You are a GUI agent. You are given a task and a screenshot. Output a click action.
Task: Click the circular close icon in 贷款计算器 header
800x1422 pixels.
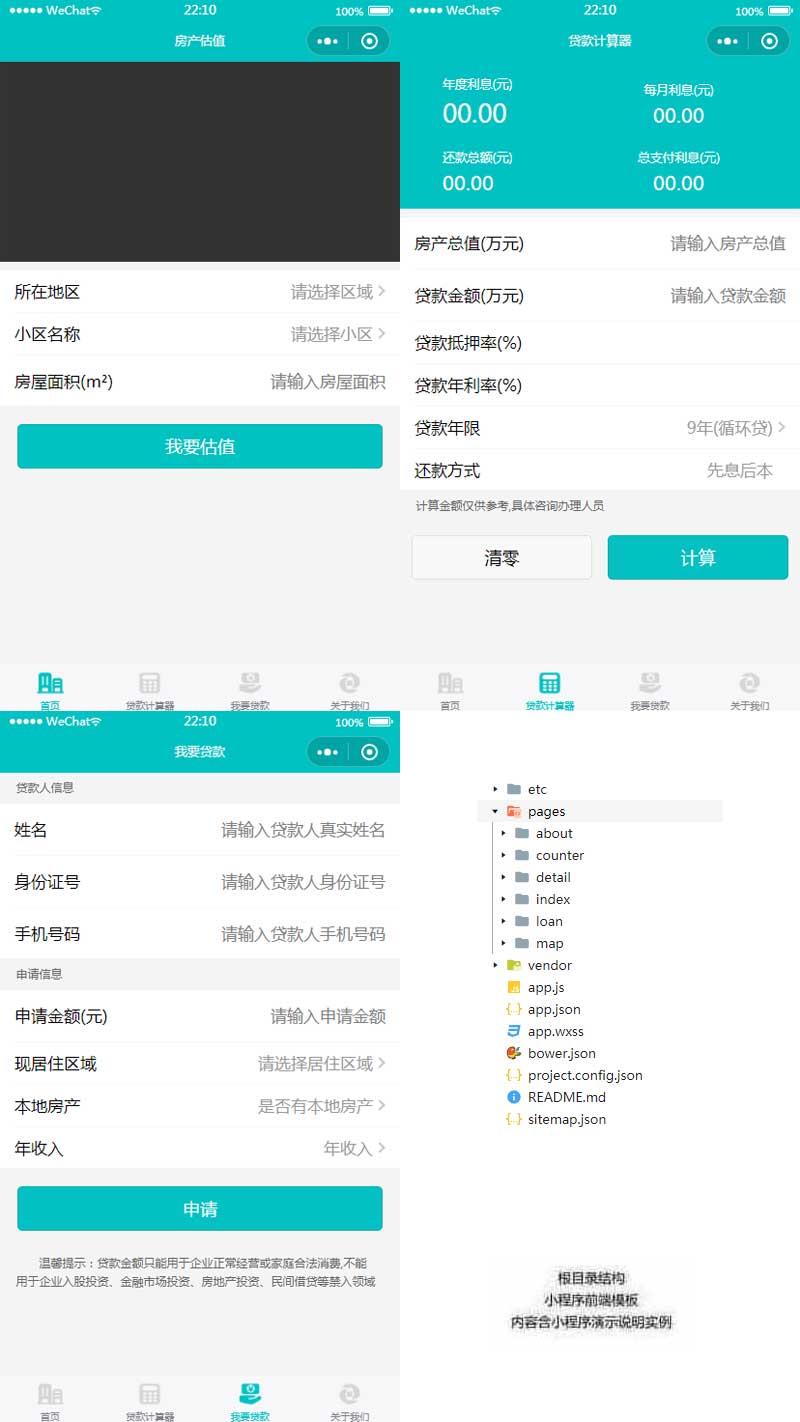[x=769, y=41]
